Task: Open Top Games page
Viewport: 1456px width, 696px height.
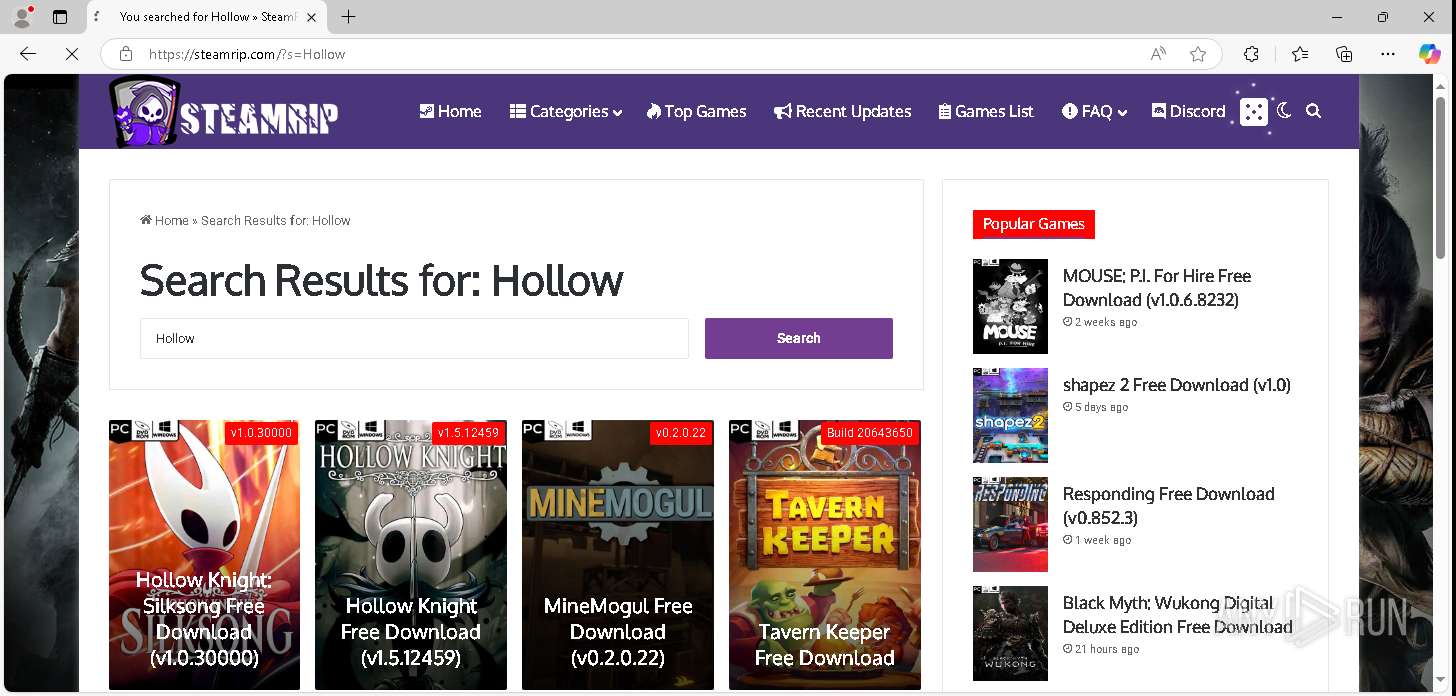Action: click(x=696, y=111)
